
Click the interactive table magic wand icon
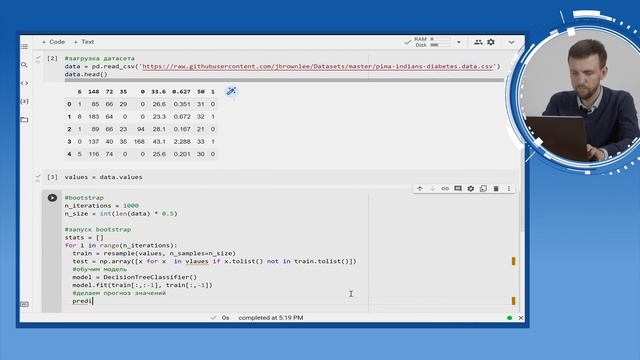231,91
